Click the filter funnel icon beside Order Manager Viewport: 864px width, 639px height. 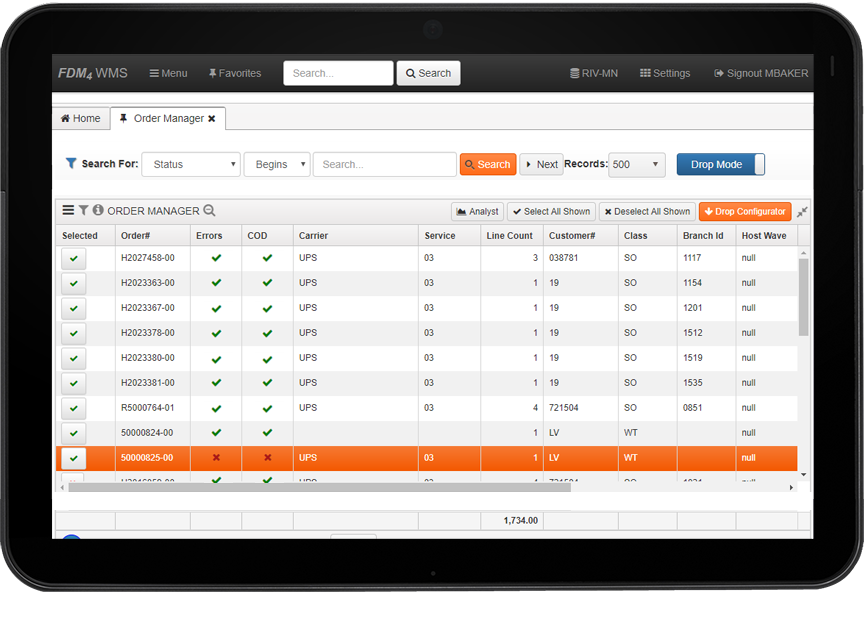pyautogui.click(x=84, y=211)
